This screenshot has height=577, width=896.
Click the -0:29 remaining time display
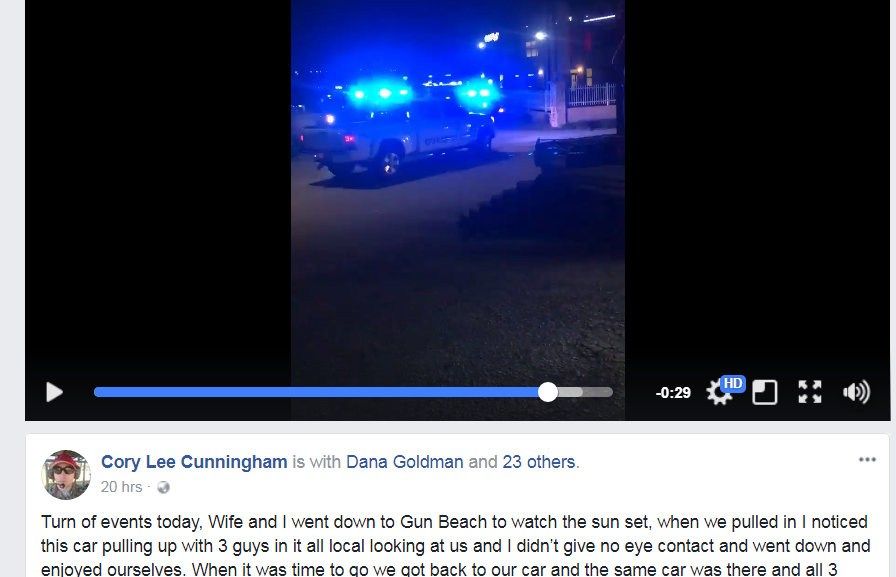coord(673,393)
